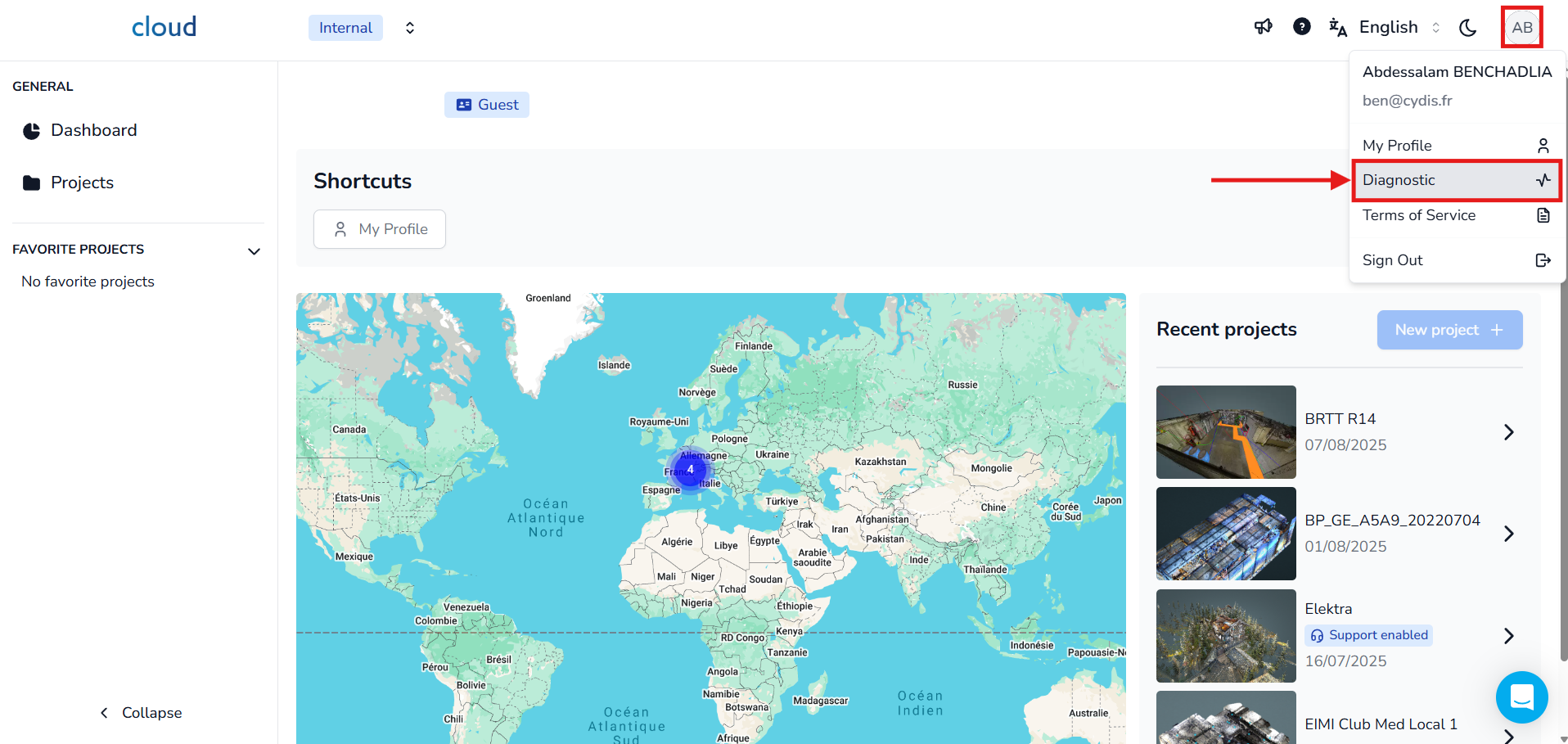The image size is (1568, 744).
Task: Click the My Profile shortcut button
Action: coord(380,229)
